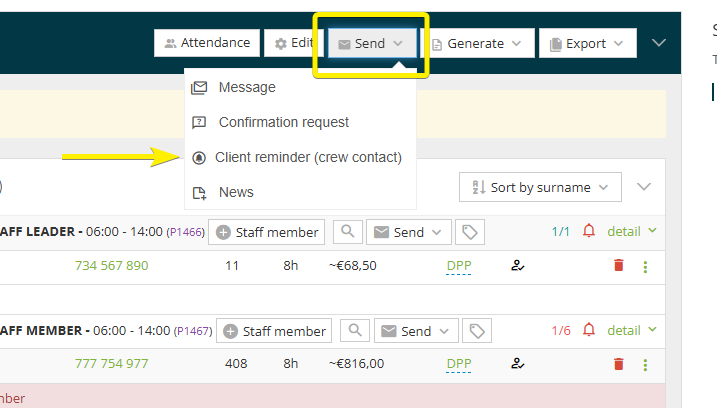This screenshot has width=717, height=408.
Task: Click the search icon in Staff Member row
Action: [x=355, y=331]
